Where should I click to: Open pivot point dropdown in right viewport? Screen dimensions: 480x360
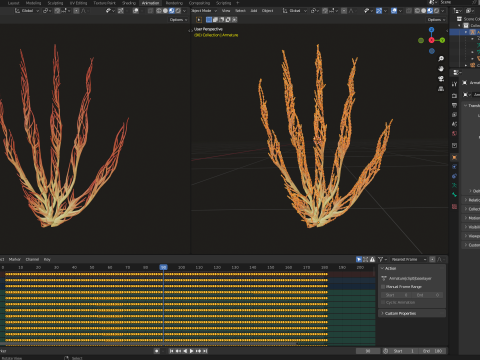pyautogui.click(x=315, y=11)
